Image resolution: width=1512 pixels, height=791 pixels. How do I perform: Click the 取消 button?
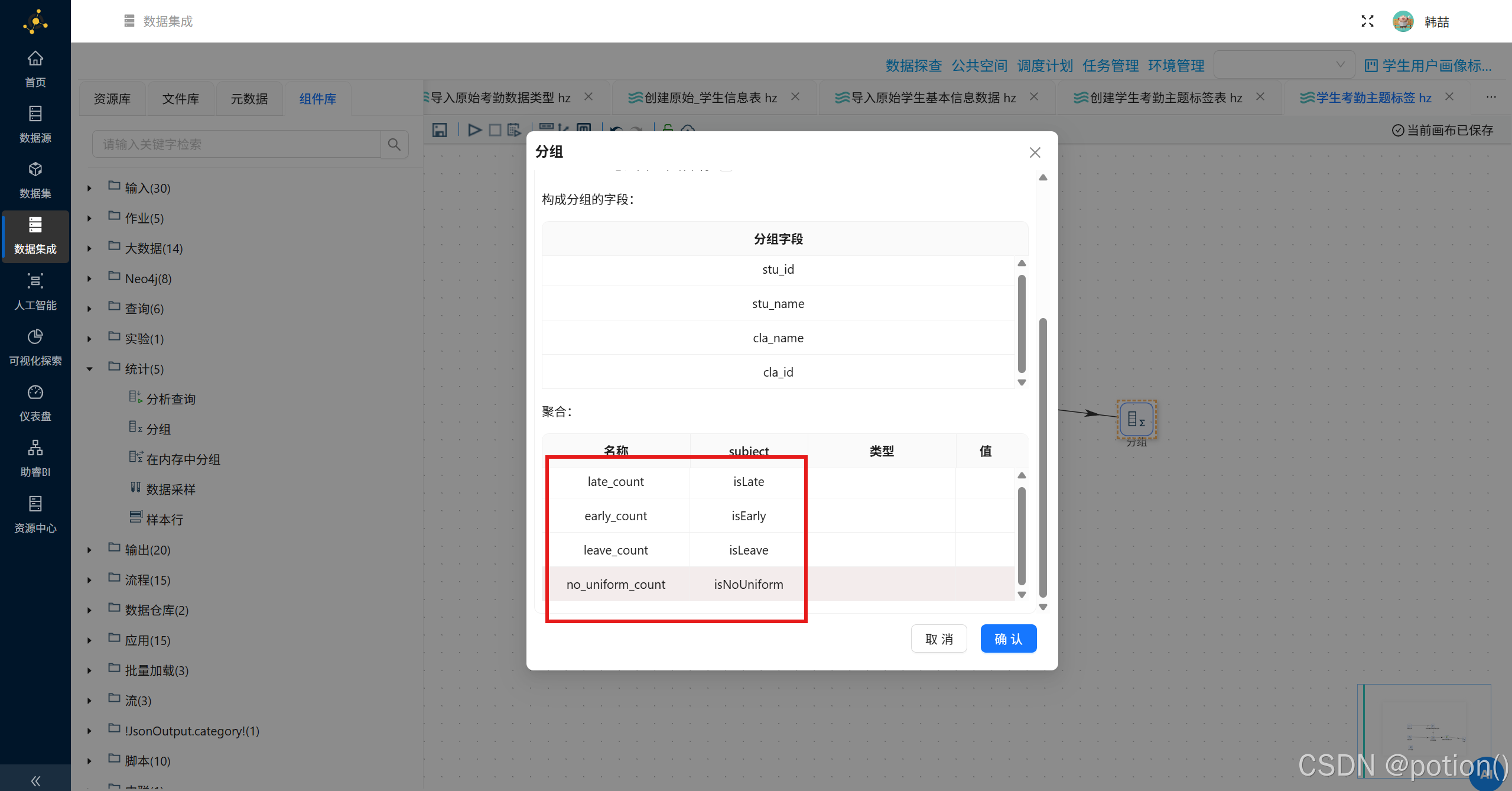939,638
